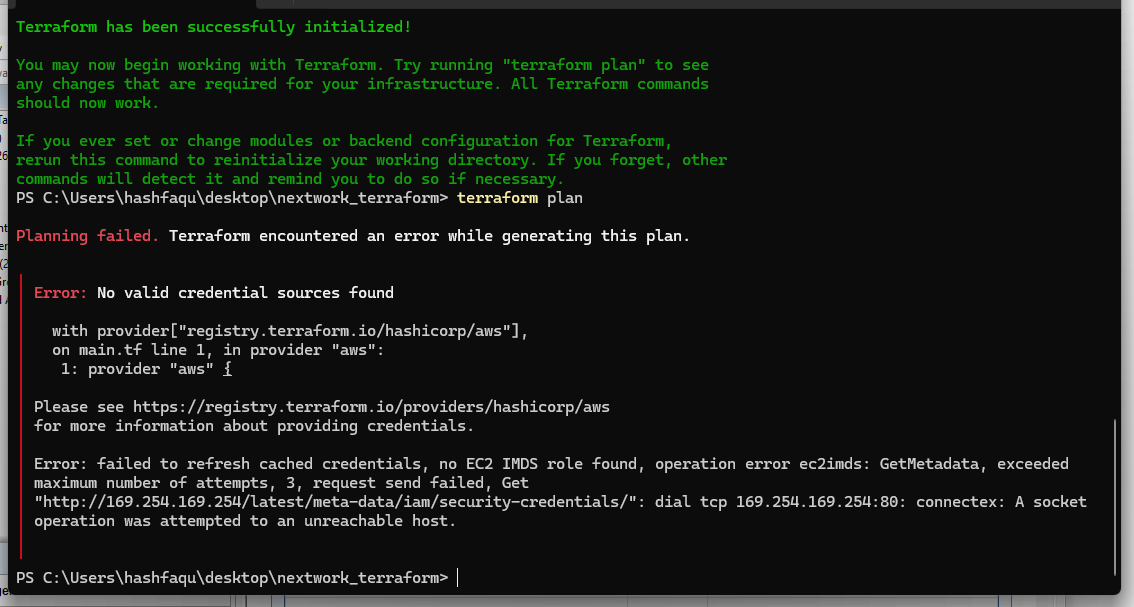
Task: Click the 'should now work.' green line
Action: 88,103
